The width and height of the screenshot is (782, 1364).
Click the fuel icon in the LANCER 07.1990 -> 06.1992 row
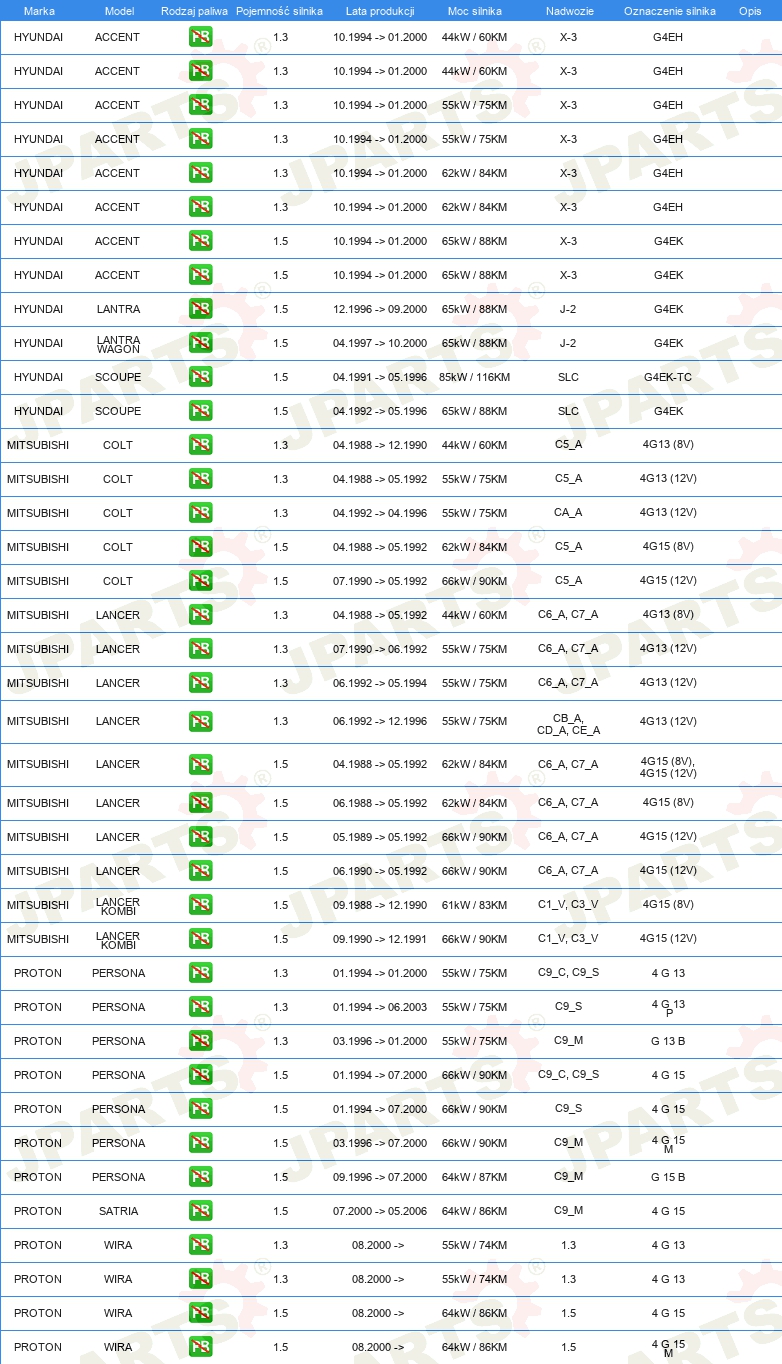200,649
